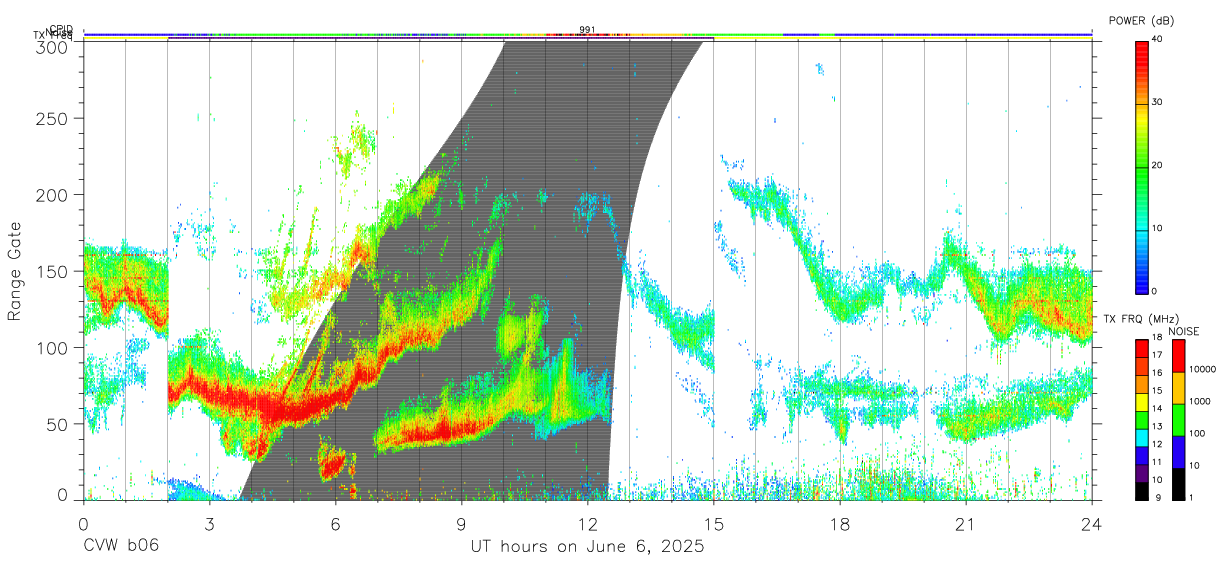Screen dimensions: 1228x567
Task: Click the "POWER (dB)" colorbar title
Action: [x=1143, y=20]
